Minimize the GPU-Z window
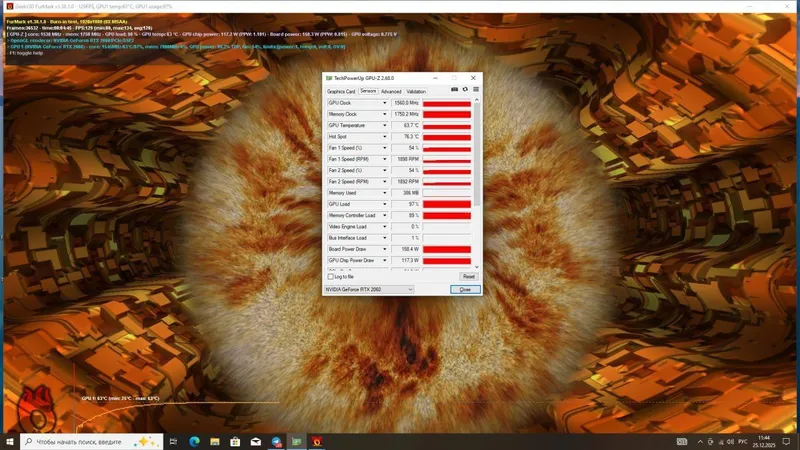This screenshot has width=800, height=450. pos(435,78)
